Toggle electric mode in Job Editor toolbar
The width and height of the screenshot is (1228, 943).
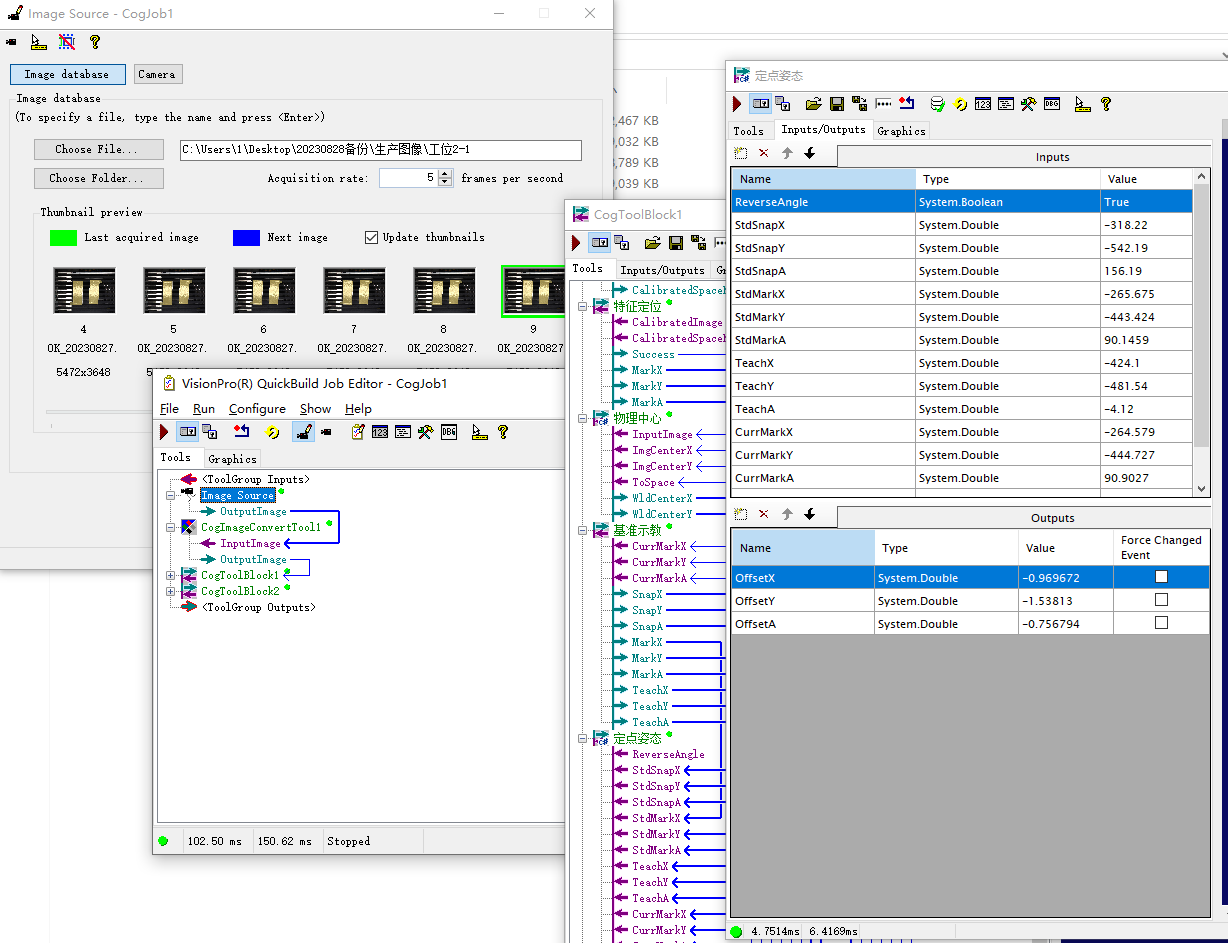[187, 432]
